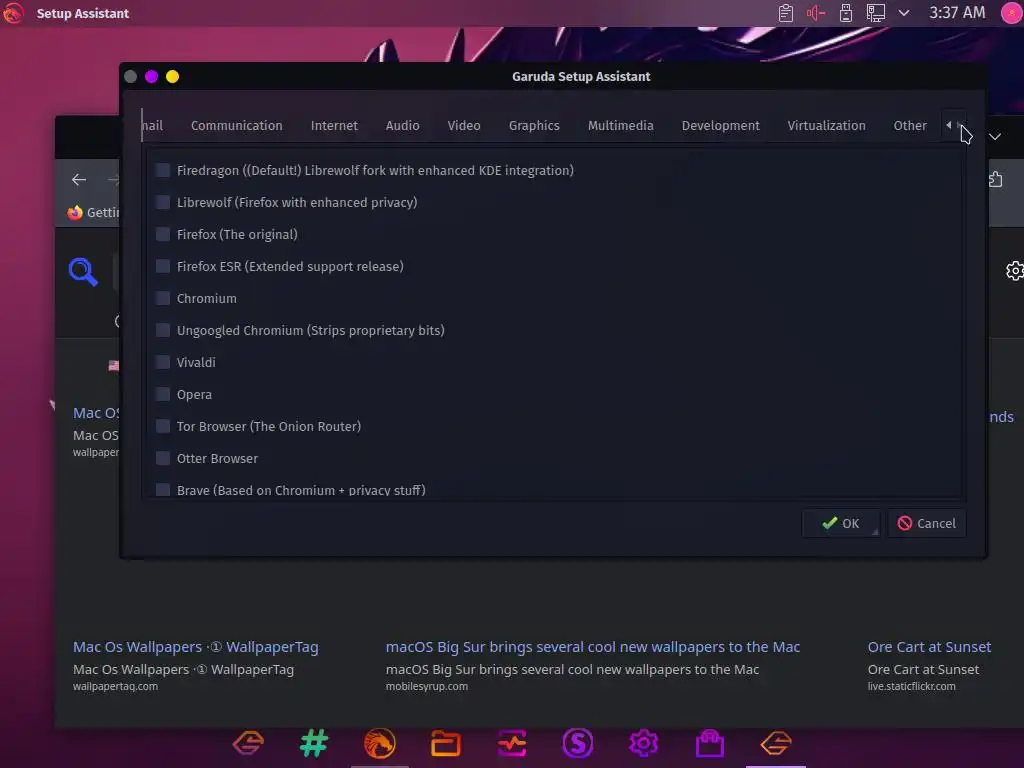Open the green hash terminal dock icon

click(x=314, y=743)
